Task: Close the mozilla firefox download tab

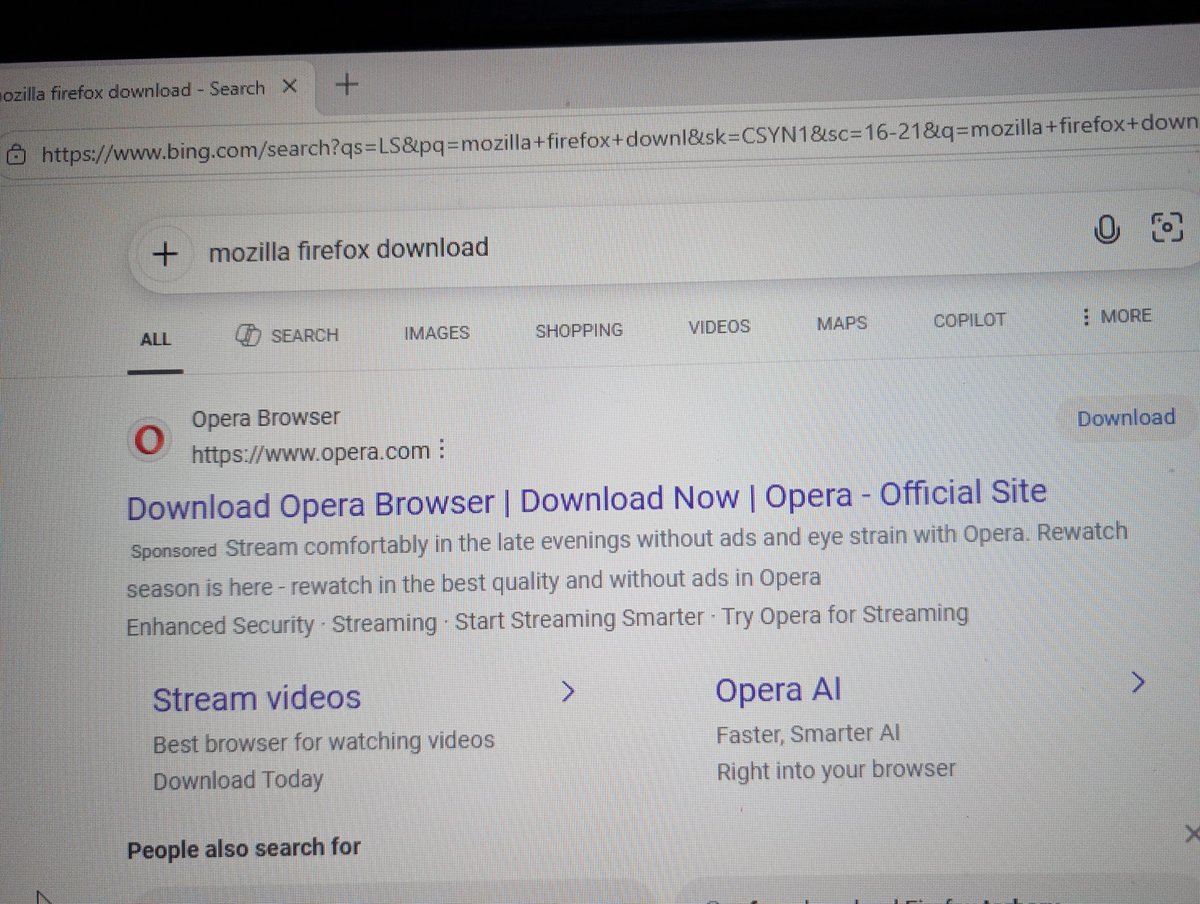Action: [289, 87]
